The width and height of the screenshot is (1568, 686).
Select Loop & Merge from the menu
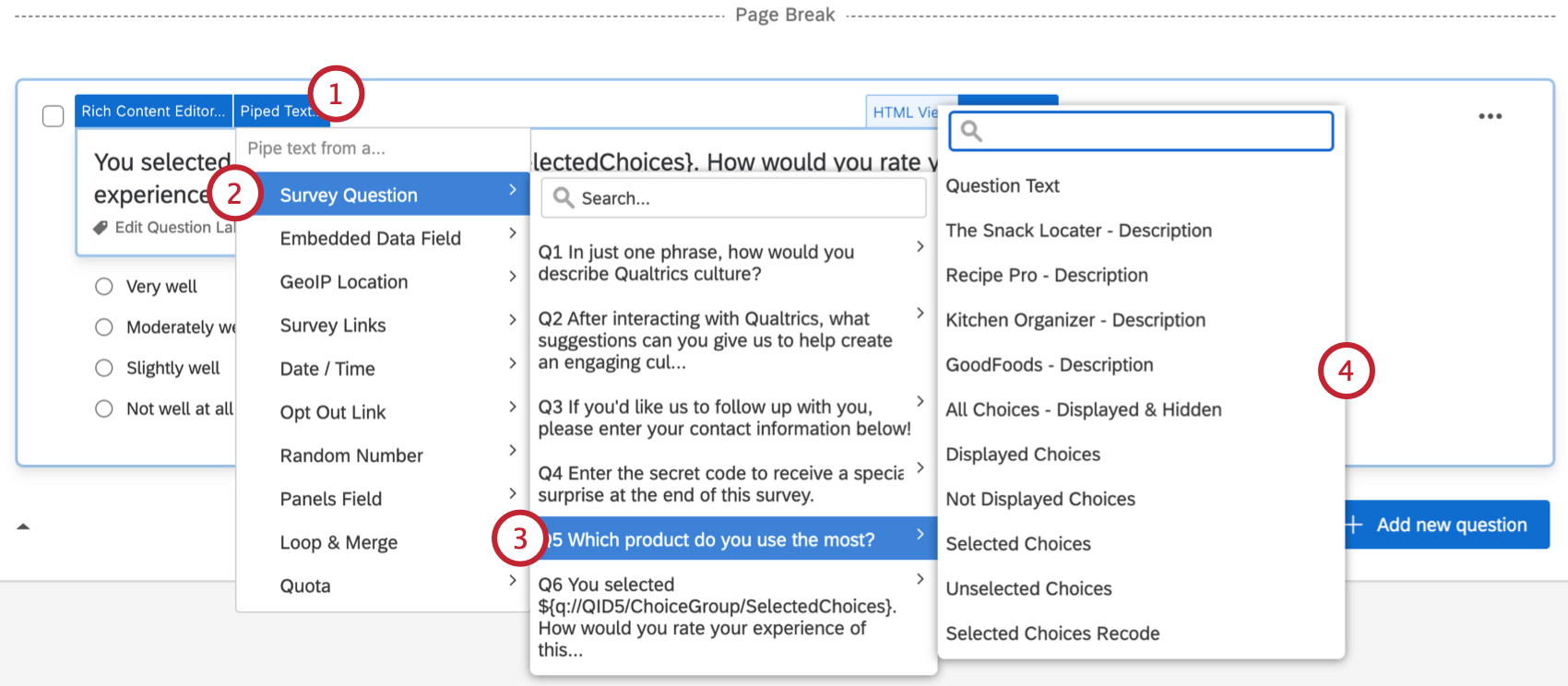click(339, 542)
